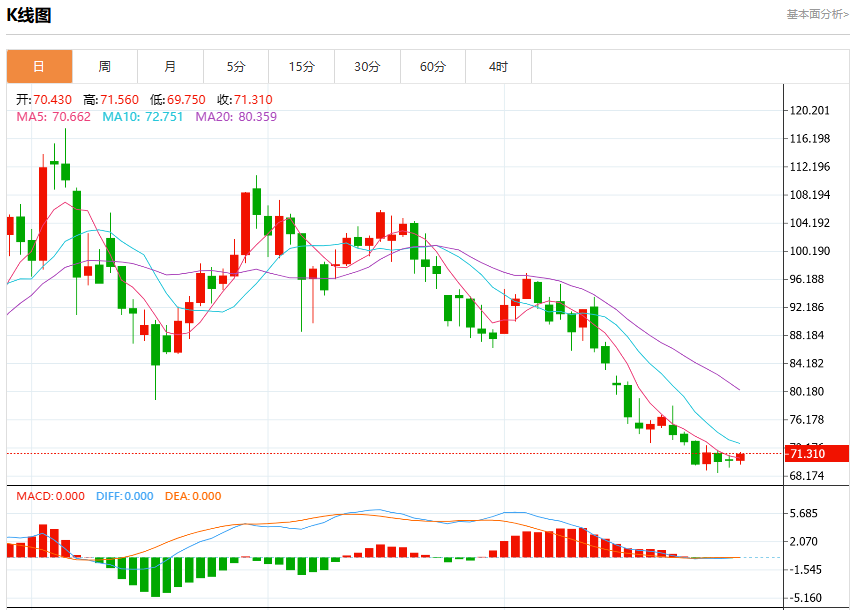Click the 120.201 price axis label
This screenshot has width=857, height=610.
tap(809, 110)
